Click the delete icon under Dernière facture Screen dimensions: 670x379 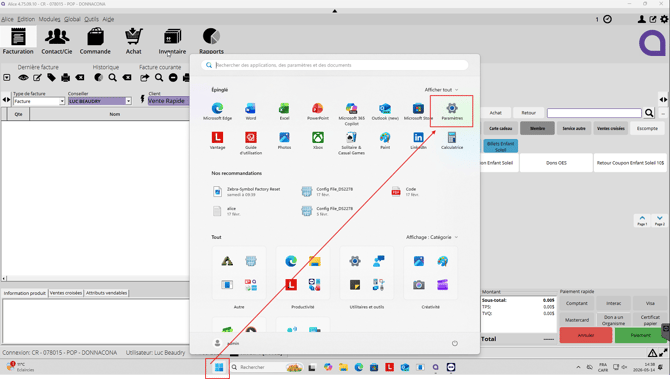80,78
